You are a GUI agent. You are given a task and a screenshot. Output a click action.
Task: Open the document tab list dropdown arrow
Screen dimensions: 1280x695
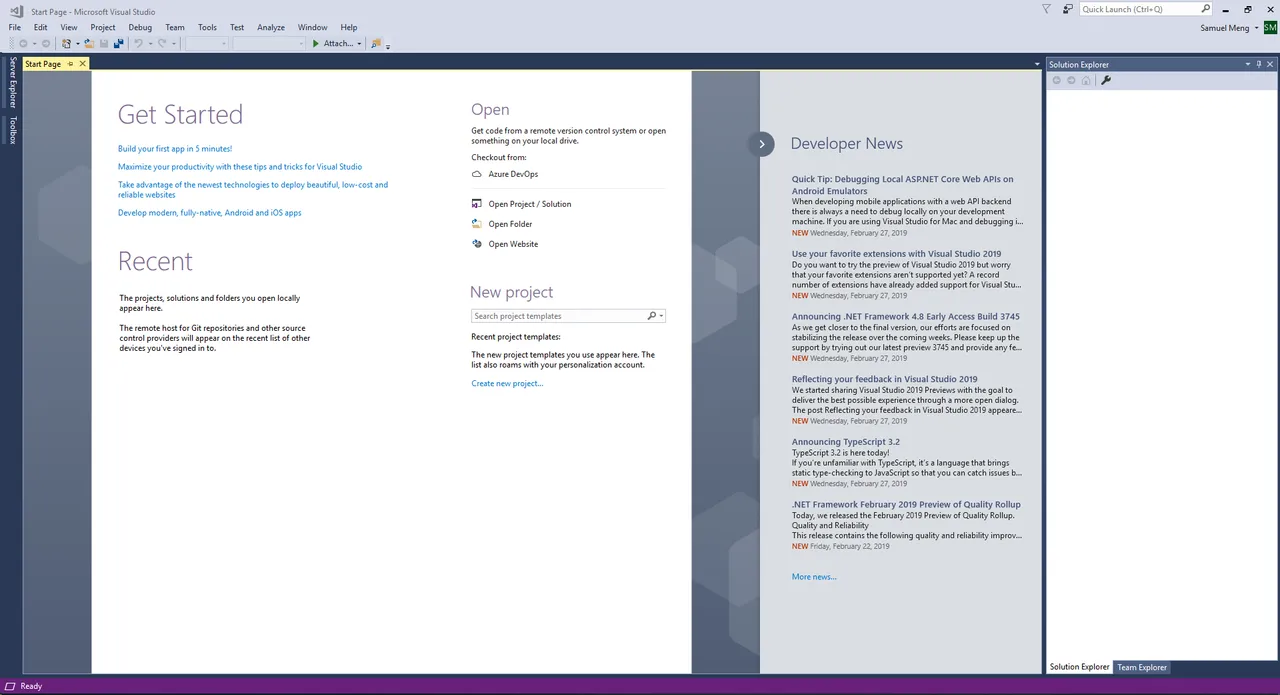1036,64
